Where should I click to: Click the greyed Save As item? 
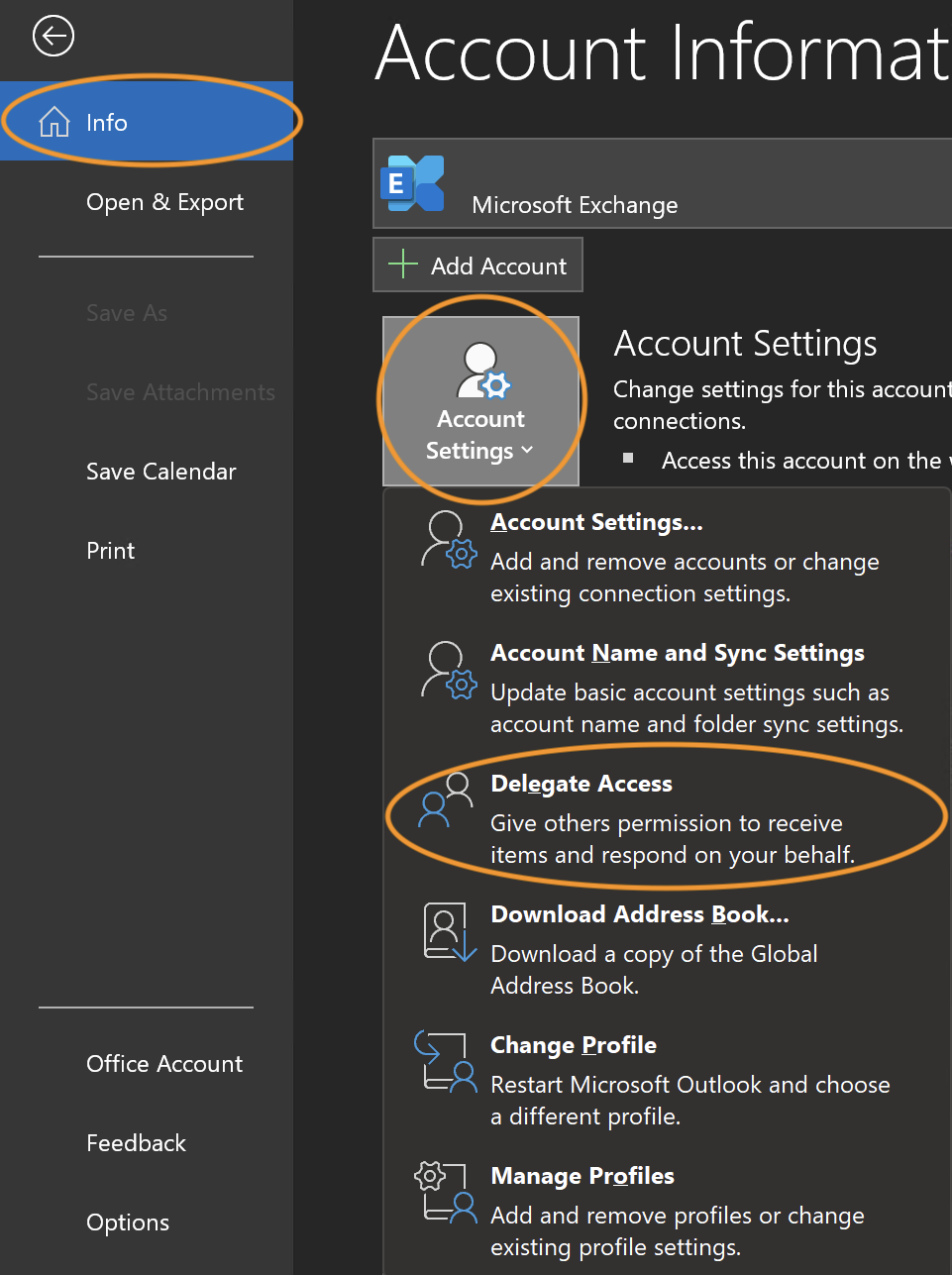(127, 313)
